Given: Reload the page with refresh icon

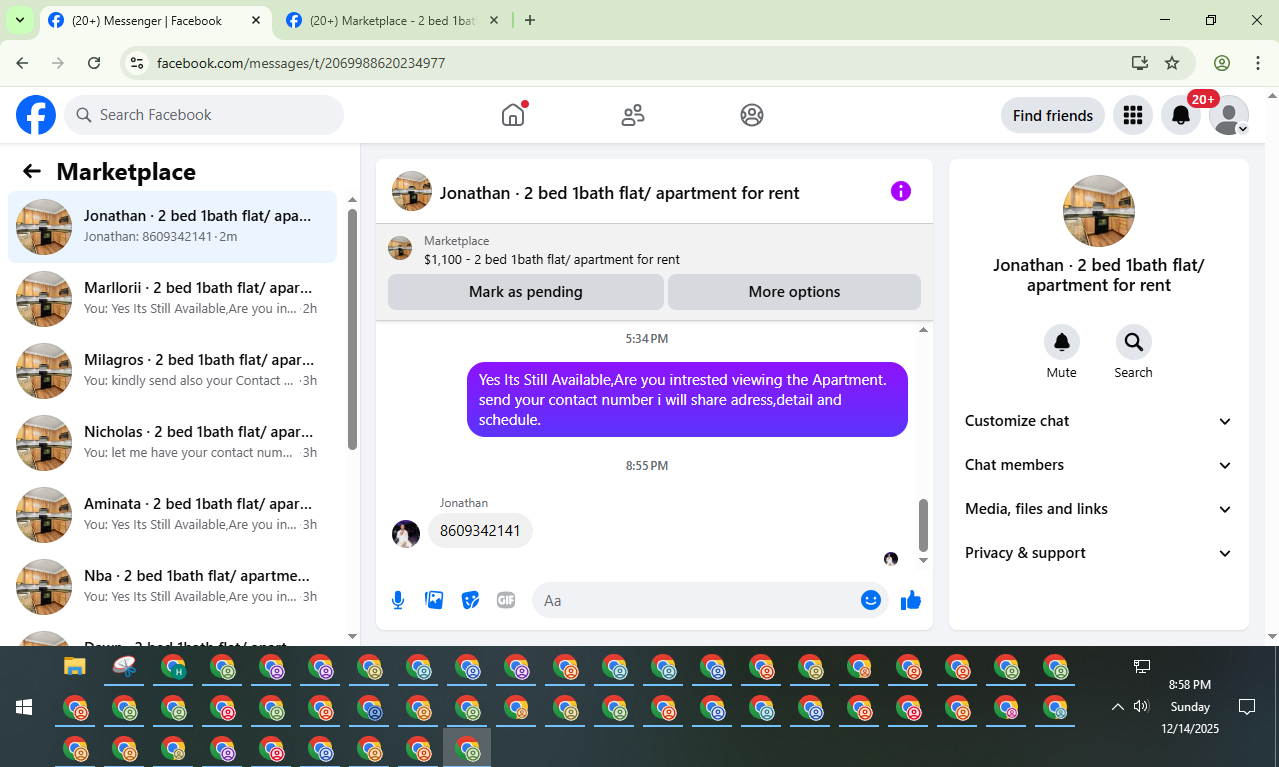Looking at the screenshot, I should click(94, 63).
